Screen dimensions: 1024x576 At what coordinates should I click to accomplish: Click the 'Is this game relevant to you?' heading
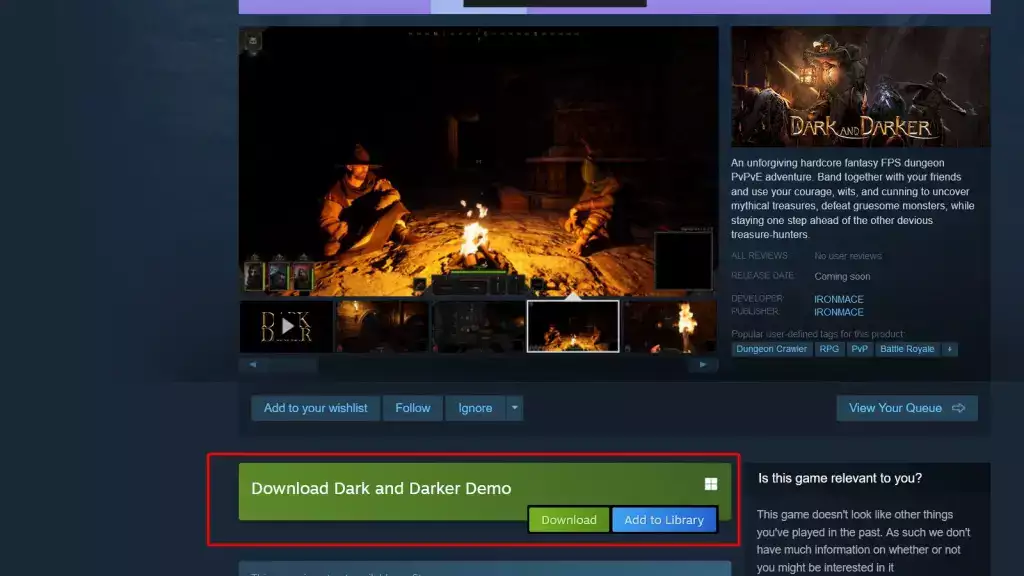click(840, 478)
